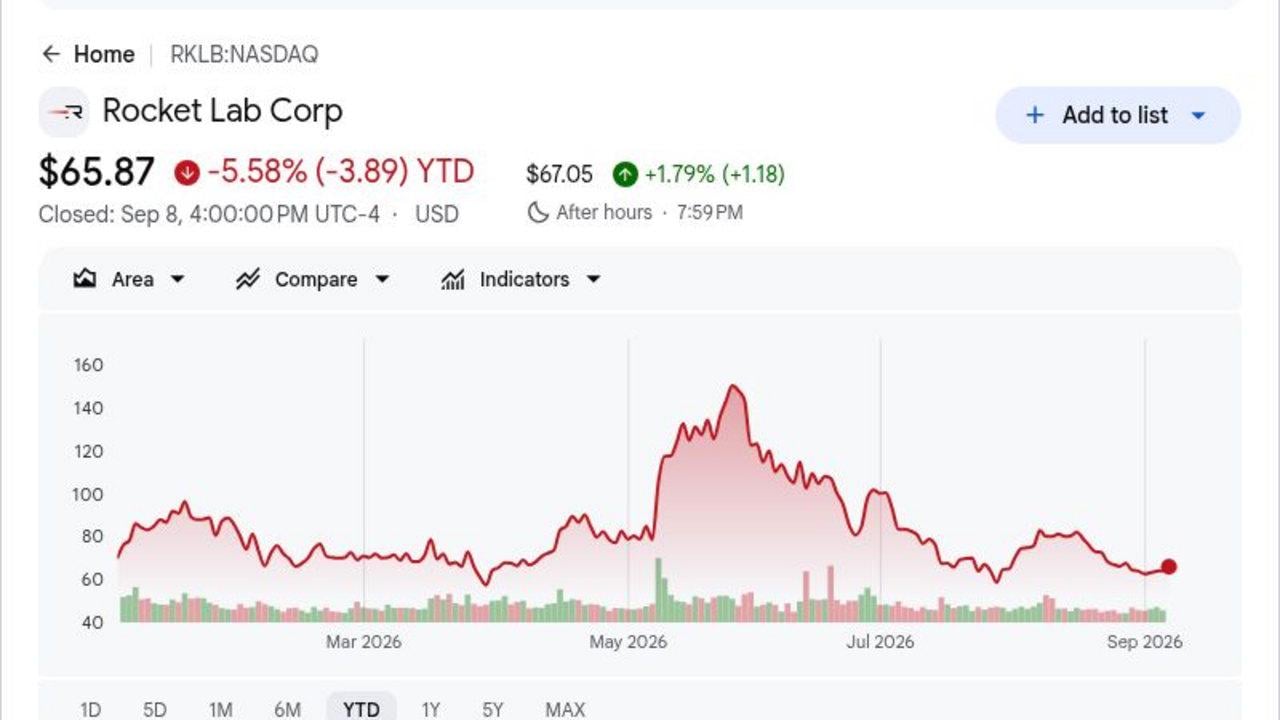The width and height of the screenshot is (1280, 720).
Task: Click the moon After hours icon
Action: (x=538, y=212)
